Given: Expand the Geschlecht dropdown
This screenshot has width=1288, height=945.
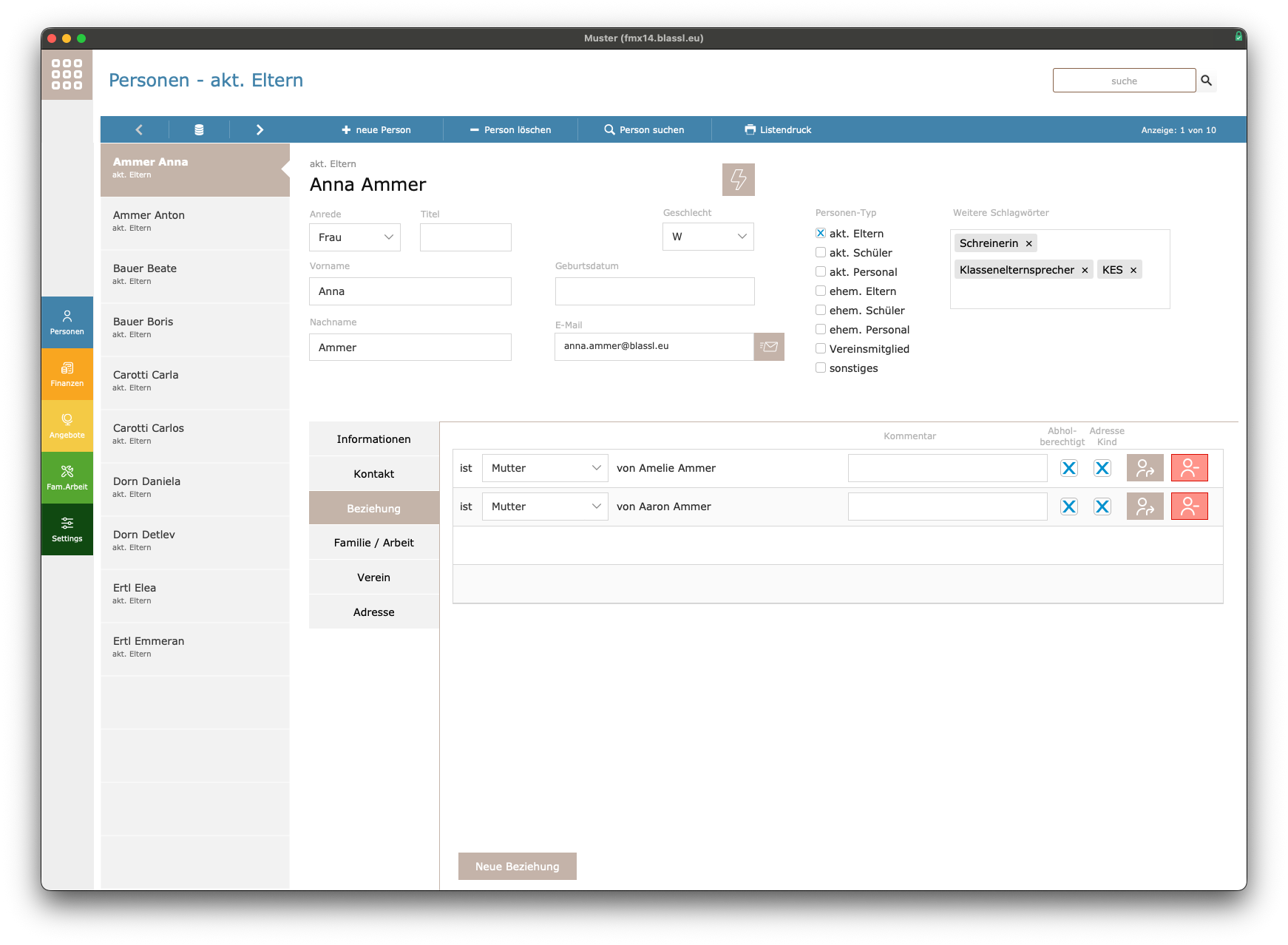Looking at the screenshot, I should [708, 237].
